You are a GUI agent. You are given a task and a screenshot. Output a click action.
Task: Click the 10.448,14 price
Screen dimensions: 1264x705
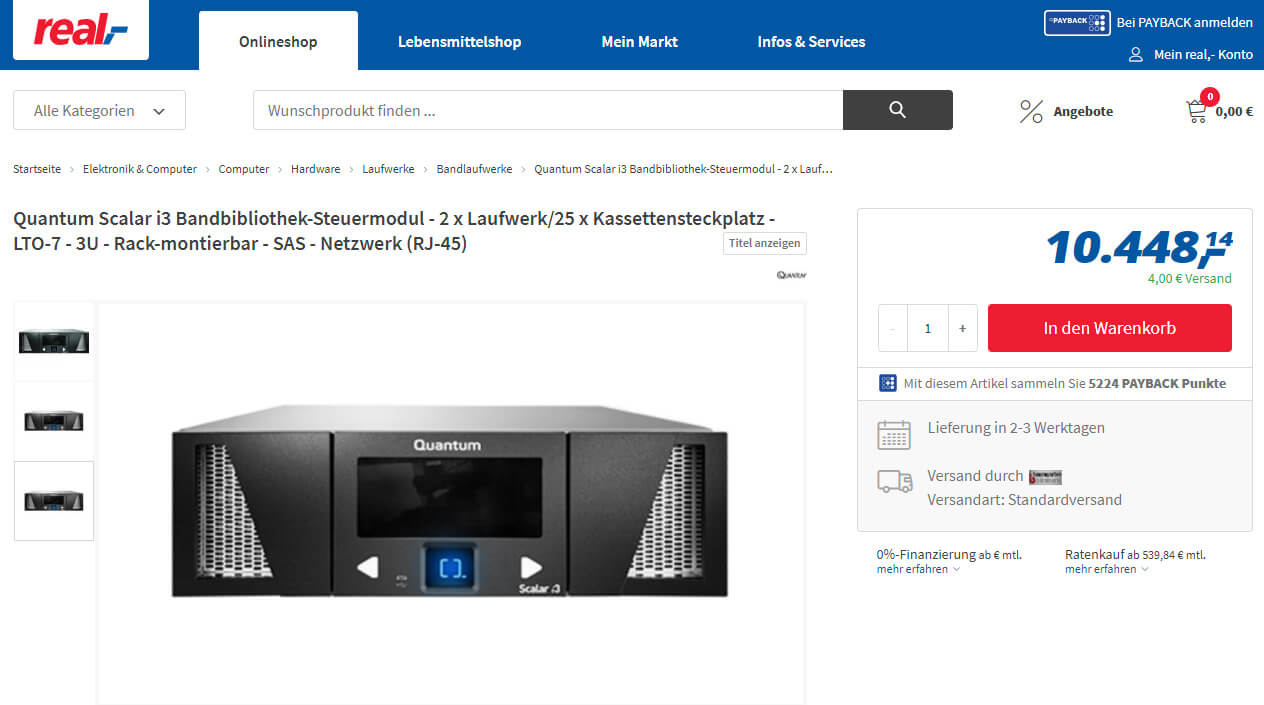tap(1139, 247)
